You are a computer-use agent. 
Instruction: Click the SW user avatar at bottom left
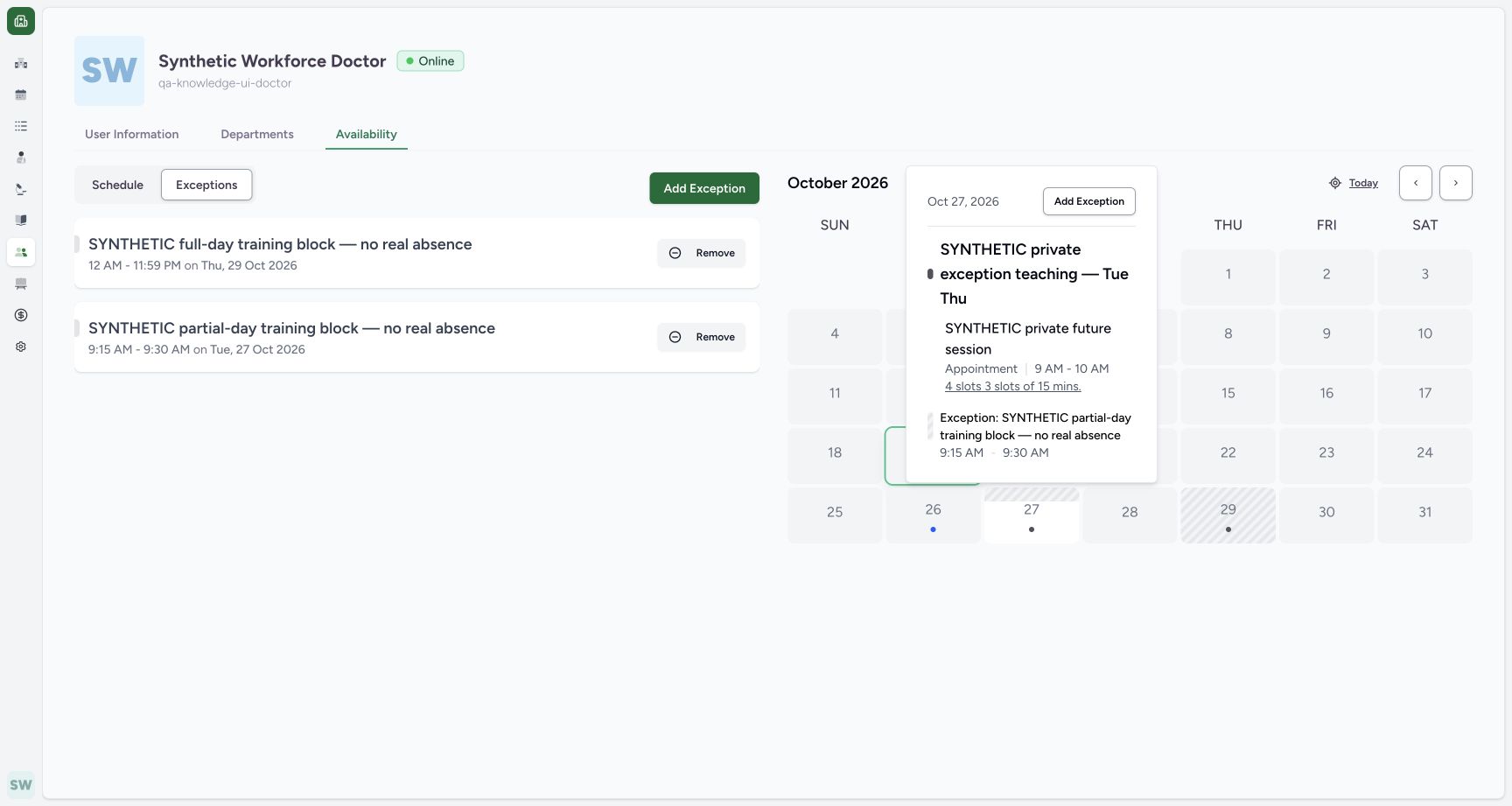tap(21, 784)
